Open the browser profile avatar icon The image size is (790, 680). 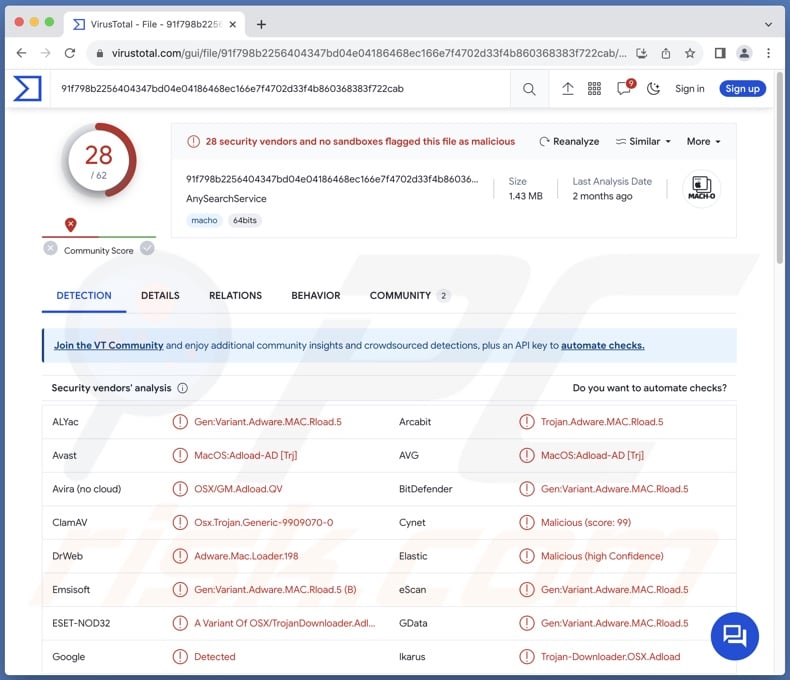[x=744, y=53]
